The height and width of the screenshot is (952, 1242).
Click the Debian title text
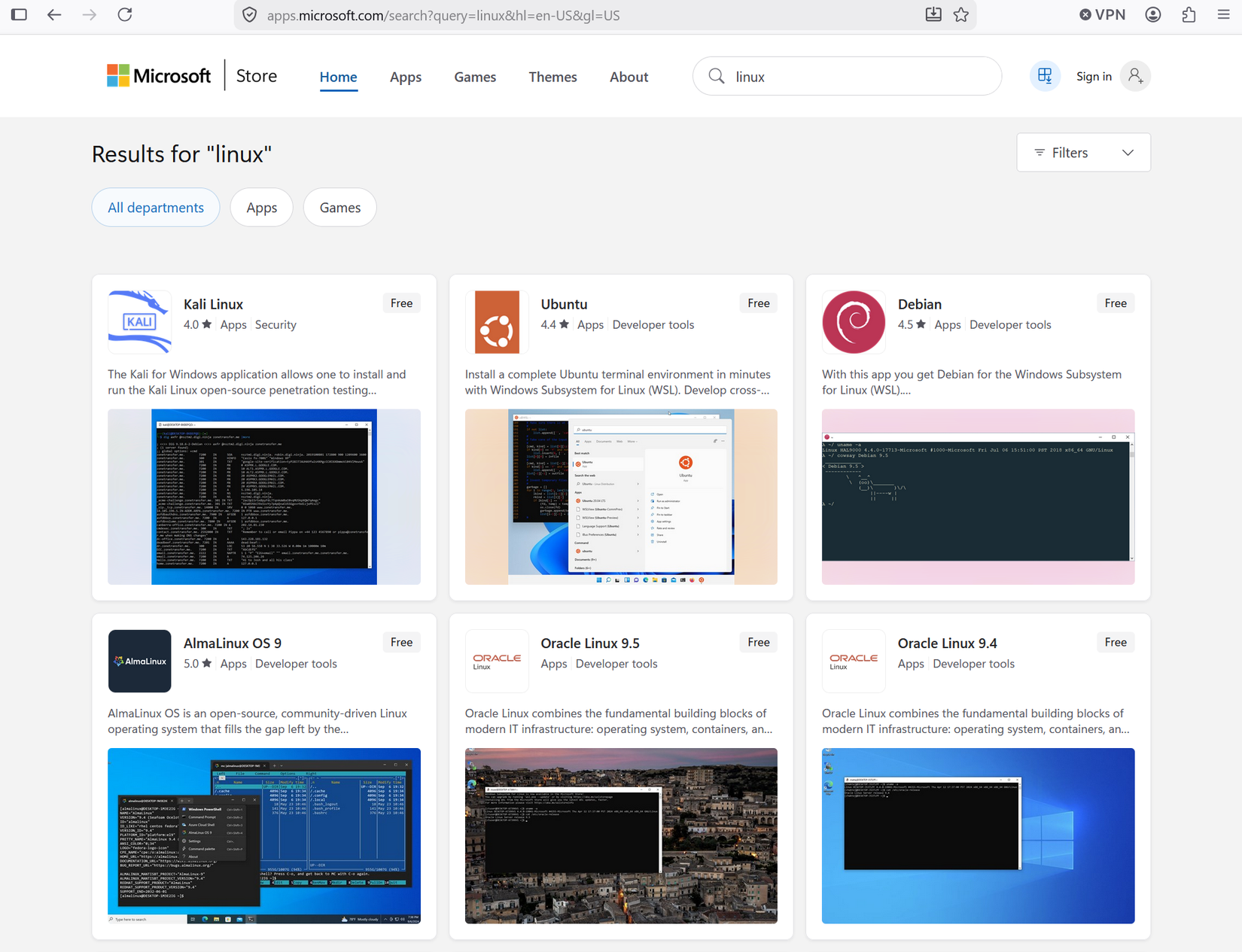click(x=920, y=304)
